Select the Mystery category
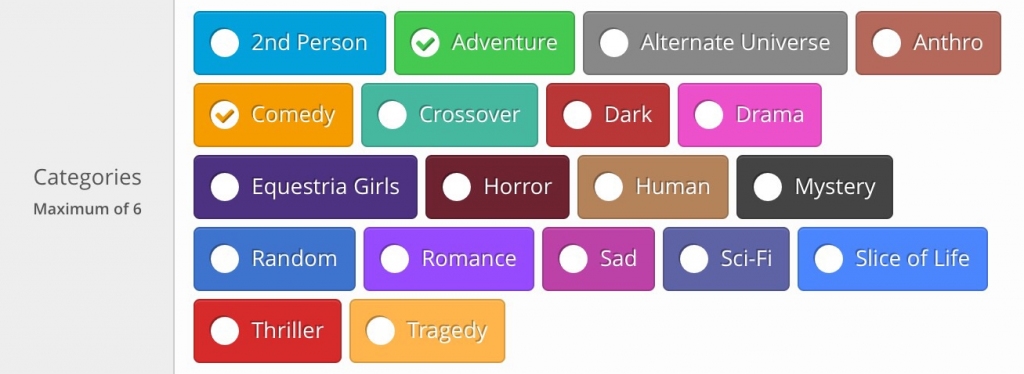1024x374 pixels. 814,187
